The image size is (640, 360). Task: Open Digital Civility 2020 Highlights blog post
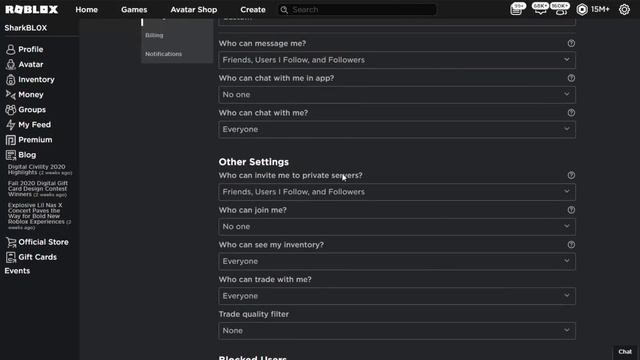click(40, 170)
